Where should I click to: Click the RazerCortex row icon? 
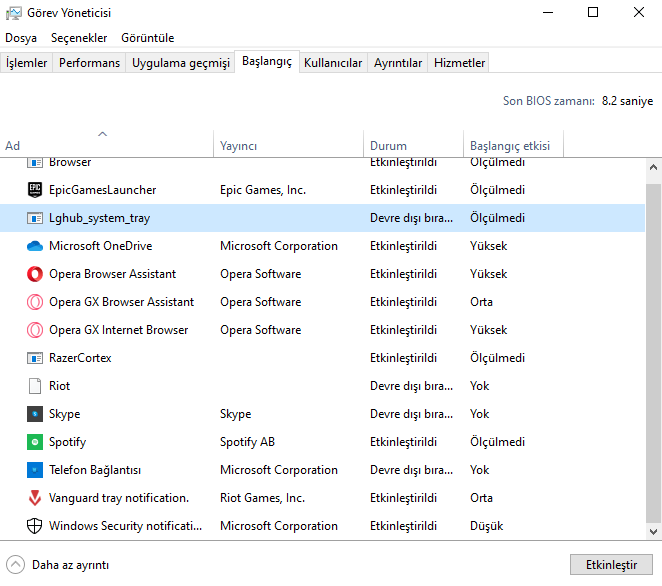35,358
